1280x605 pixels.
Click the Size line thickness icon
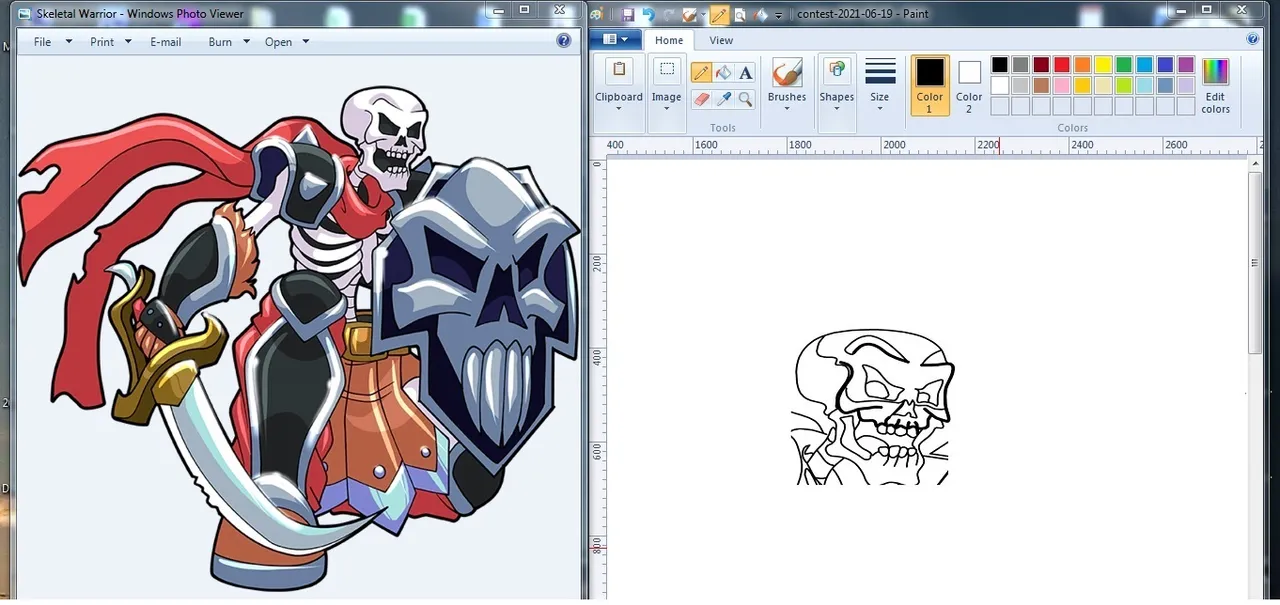coord(880,72)
